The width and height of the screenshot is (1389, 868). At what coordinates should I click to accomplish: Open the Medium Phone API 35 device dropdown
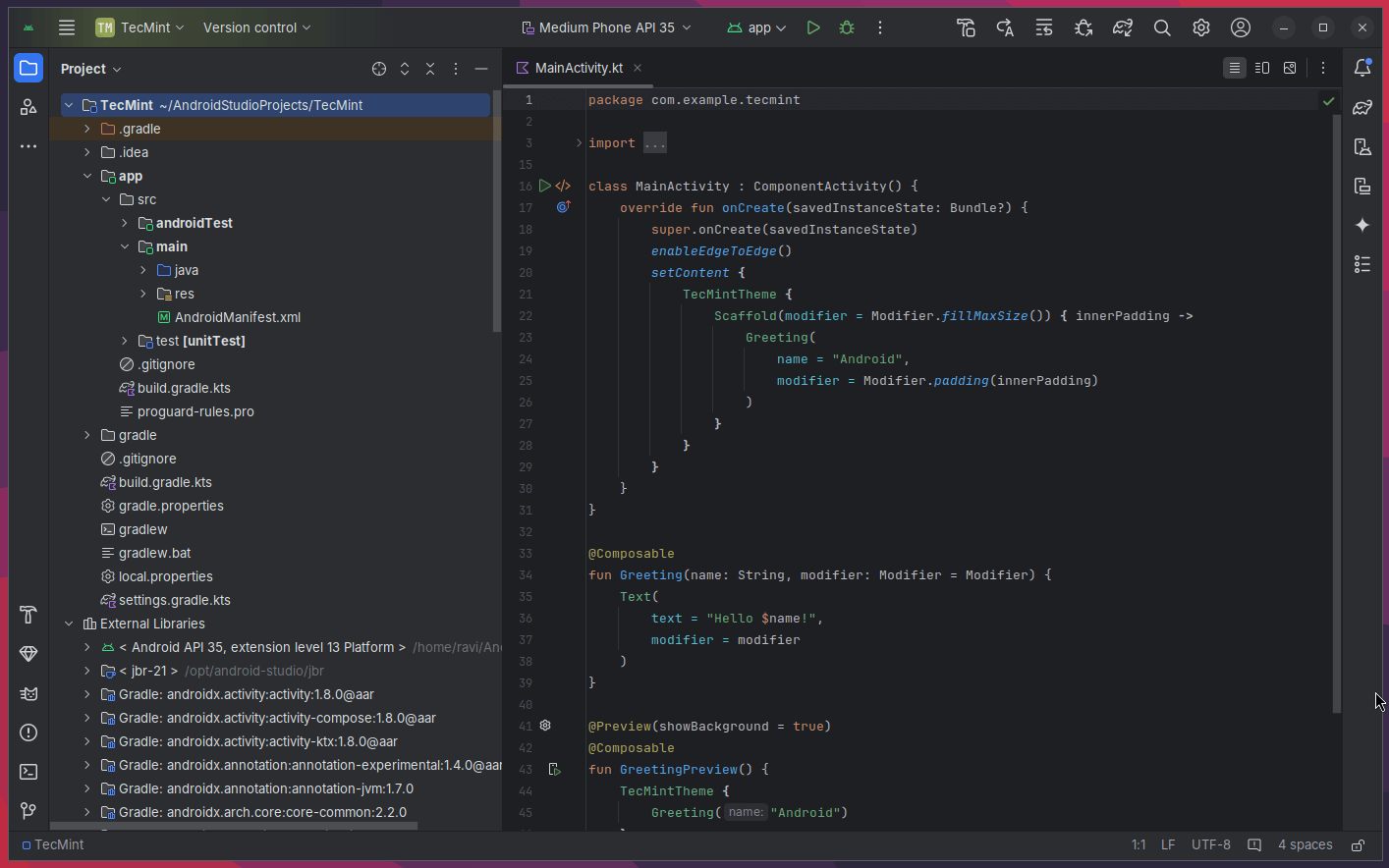606,27
